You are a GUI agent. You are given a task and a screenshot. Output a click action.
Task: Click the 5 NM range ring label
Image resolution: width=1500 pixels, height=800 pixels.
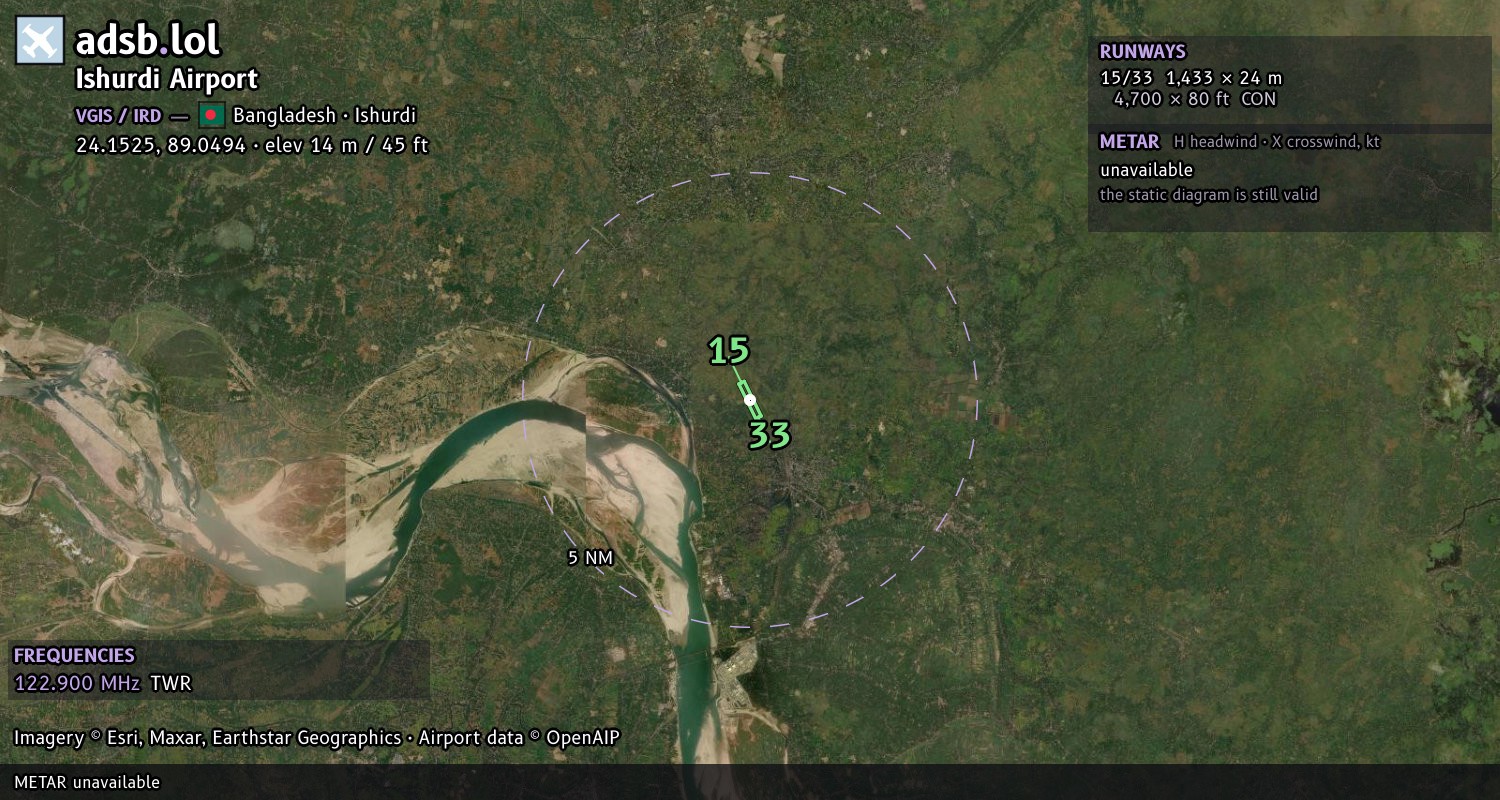pyautogui.click(x=590, y=558)
